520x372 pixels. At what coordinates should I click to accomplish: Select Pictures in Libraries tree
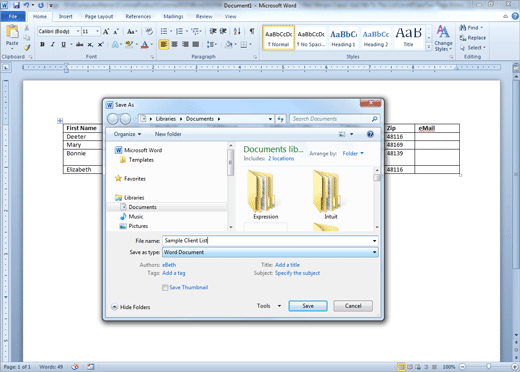(134, 226)
